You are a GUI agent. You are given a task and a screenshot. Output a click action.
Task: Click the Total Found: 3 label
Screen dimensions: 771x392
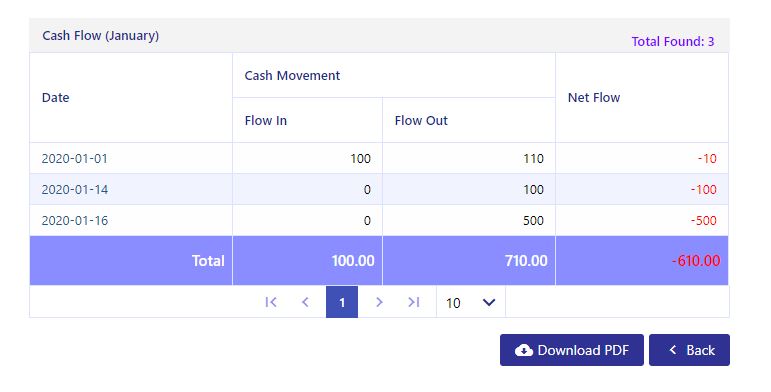point(673,41)
